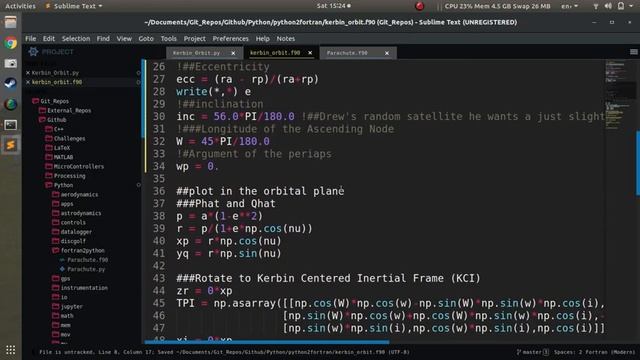Click the master git branch indicator
640x360 pixels.
click(x=532, y=352)
